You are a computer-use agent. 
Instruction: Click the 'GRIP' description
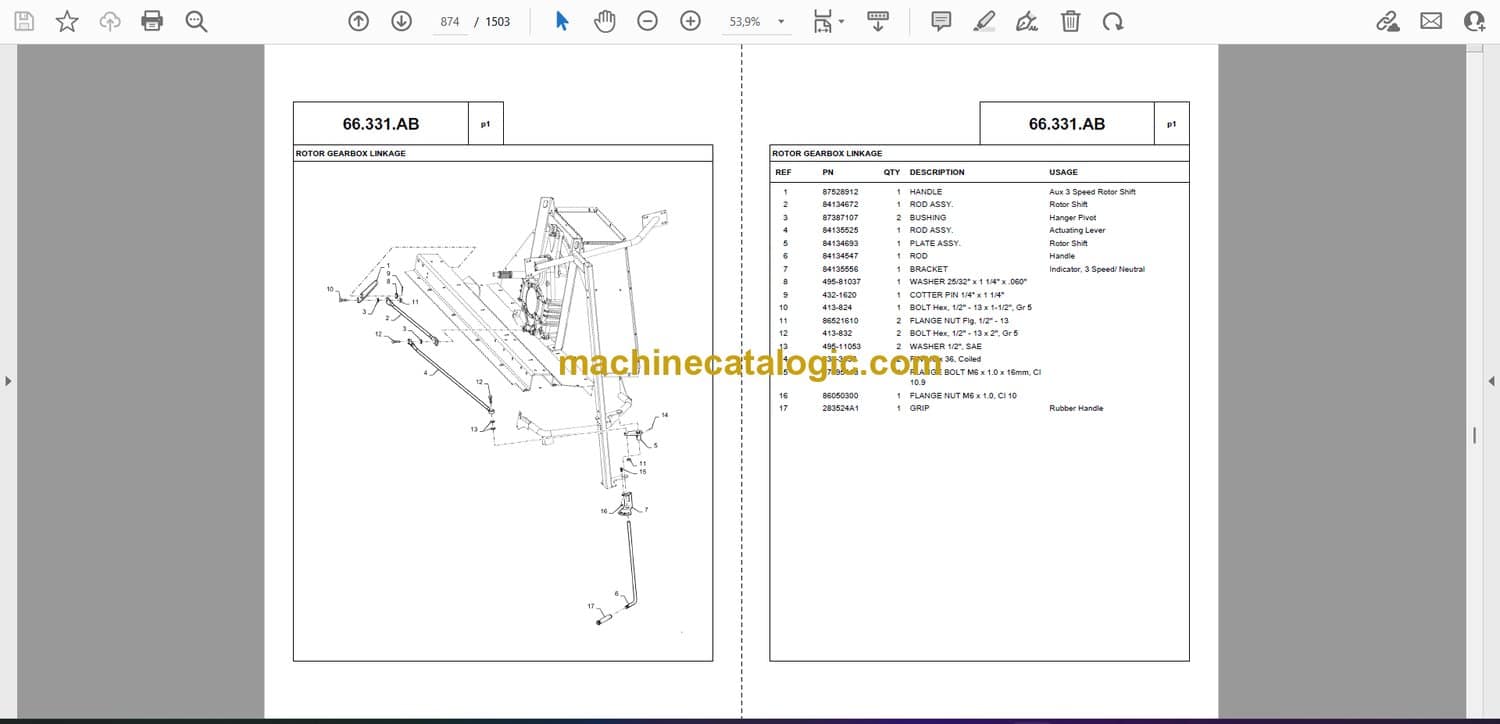[919, 408]
